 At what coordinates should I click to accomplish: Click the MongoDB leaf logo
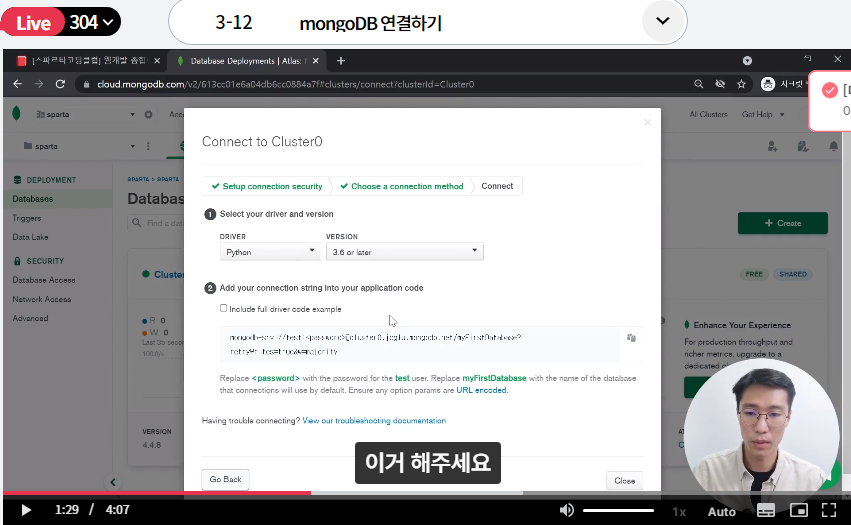(16, 113)
